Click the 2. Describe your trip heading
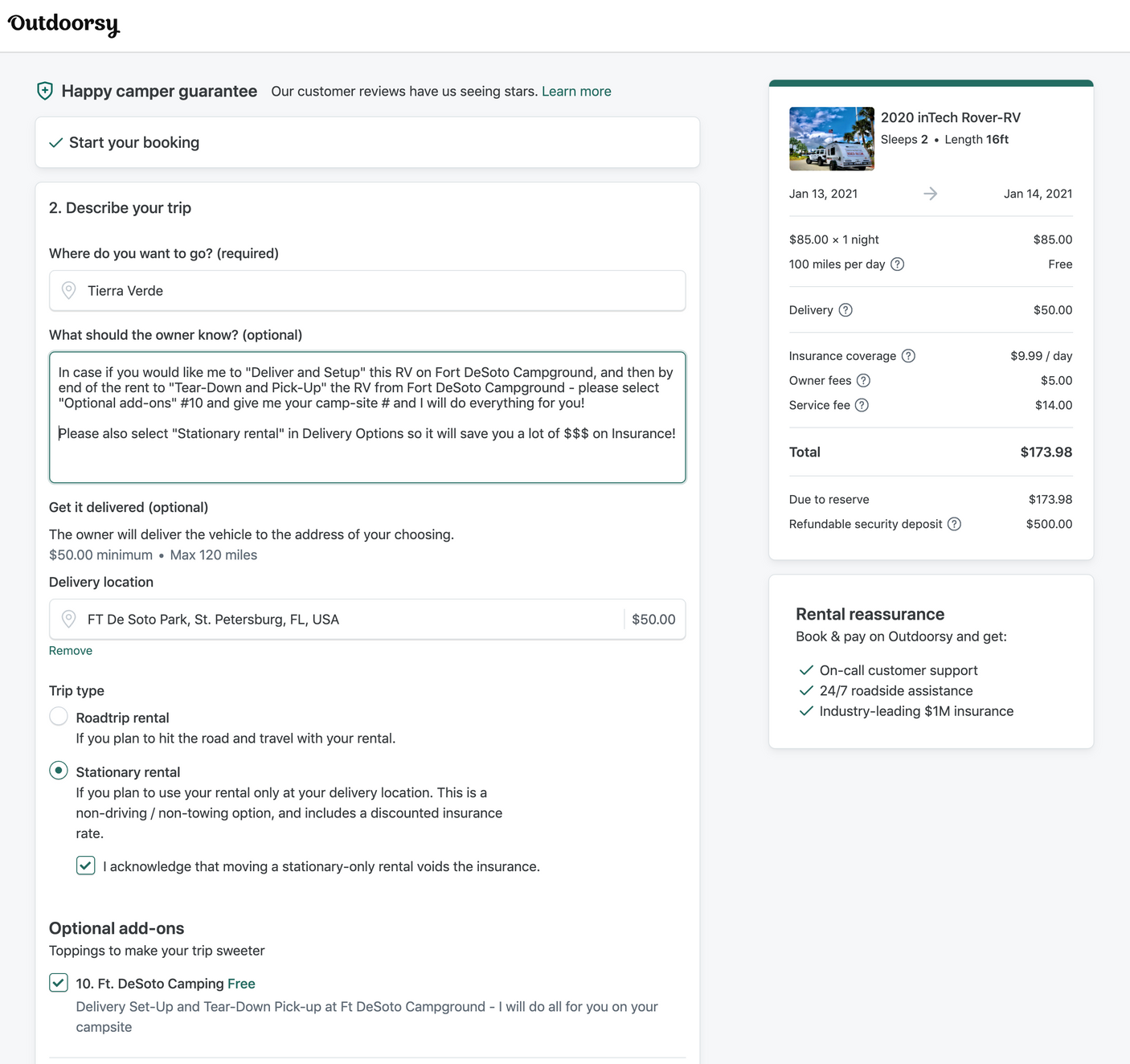The image size is (1130, 1064). click(120, 208)
